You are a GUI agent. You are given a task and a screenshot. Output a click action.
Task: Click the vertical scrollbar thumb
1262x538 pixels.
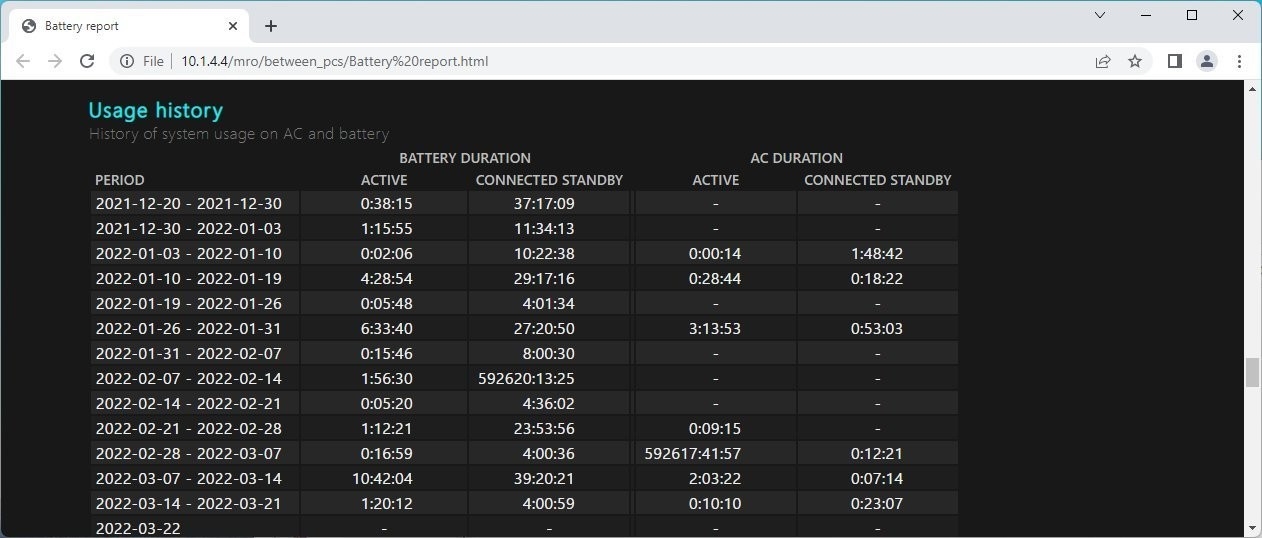point(1252,372)
